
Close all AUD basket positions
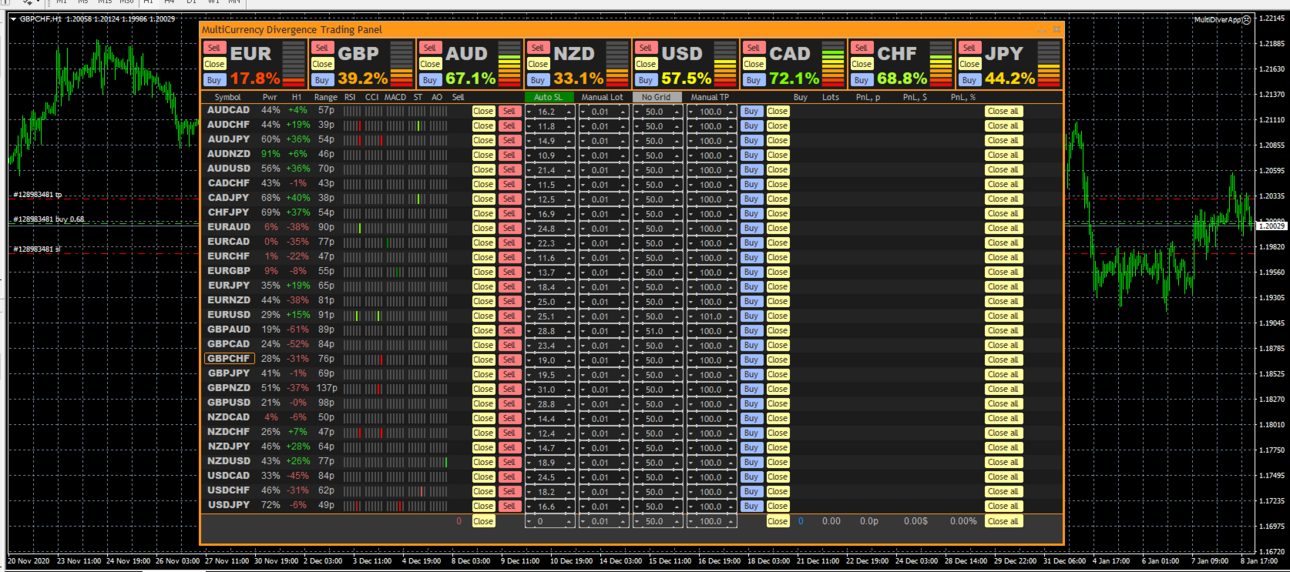click(x=430, y=64)
